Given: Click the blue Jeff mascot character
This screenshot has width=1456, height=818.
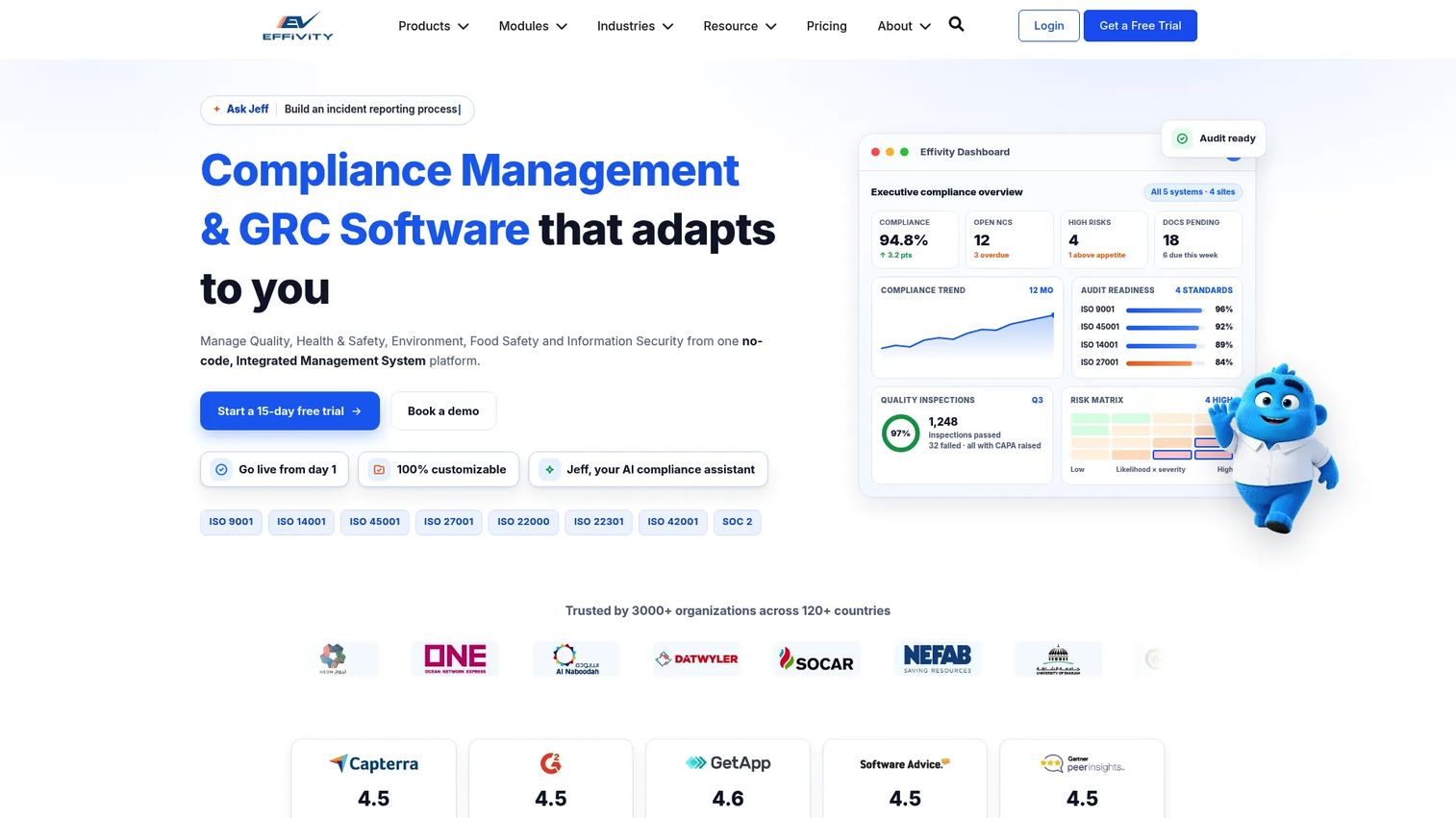Looking at the screenshot, I should (1274, 448).
